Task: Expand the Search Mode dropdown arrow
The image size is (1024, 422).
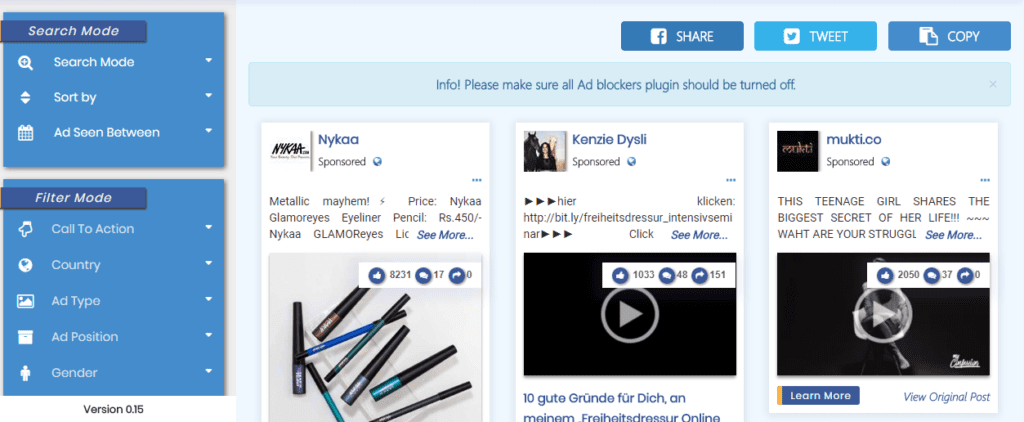Action: (209, 61)
